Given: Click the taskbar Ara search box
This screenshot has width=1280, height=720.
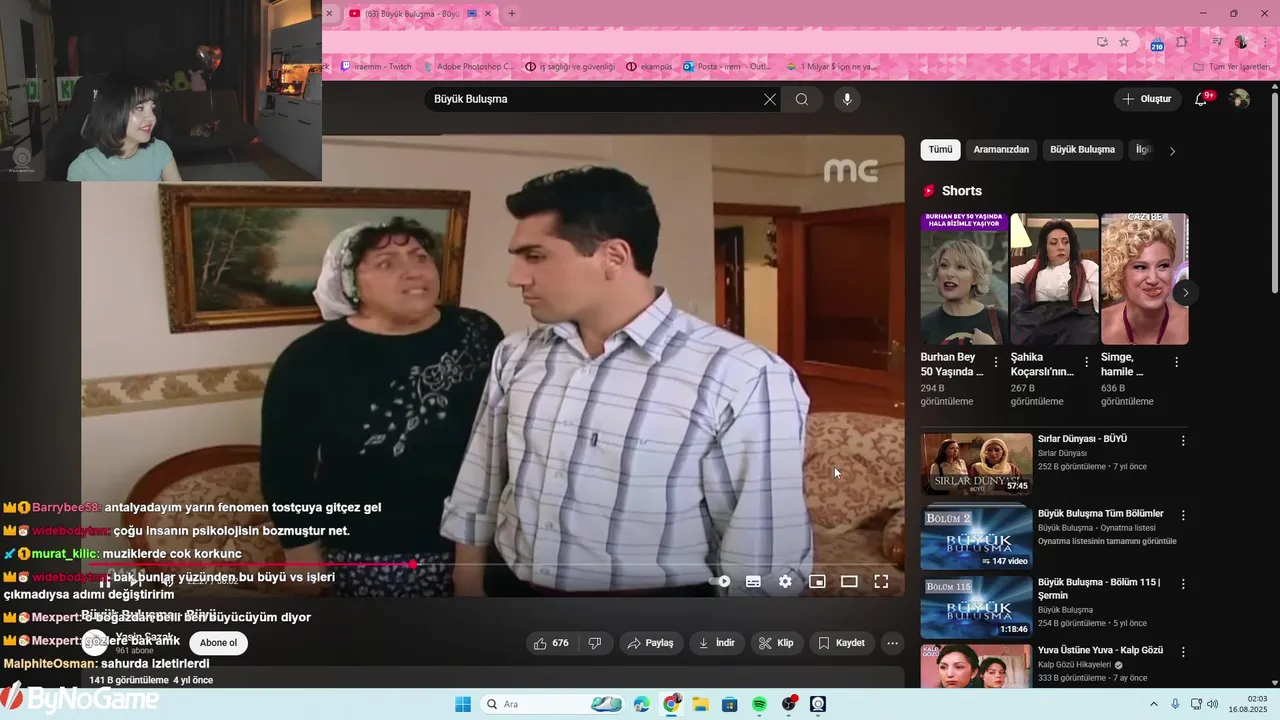Looking at the screenshot, I should (551, 704).
